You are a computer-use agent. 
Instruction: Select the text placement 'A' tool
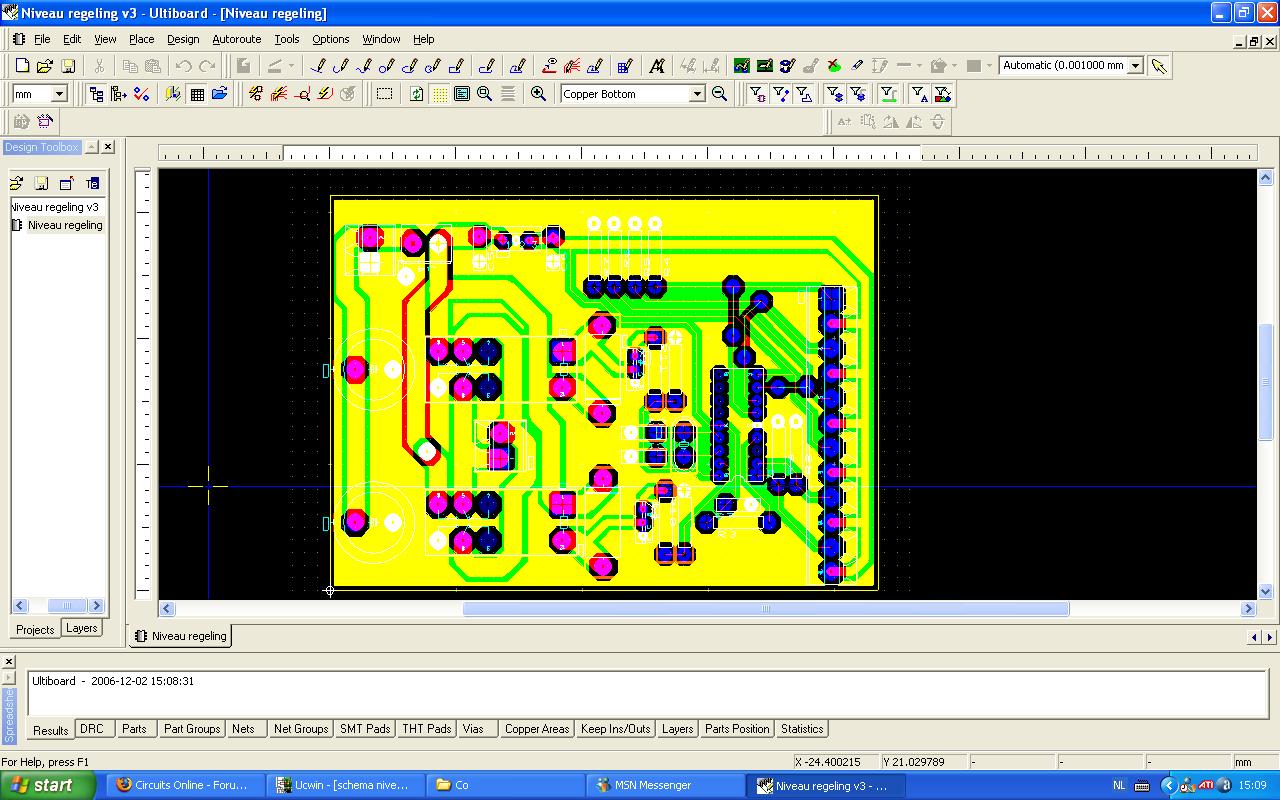[x=657, y=66]
